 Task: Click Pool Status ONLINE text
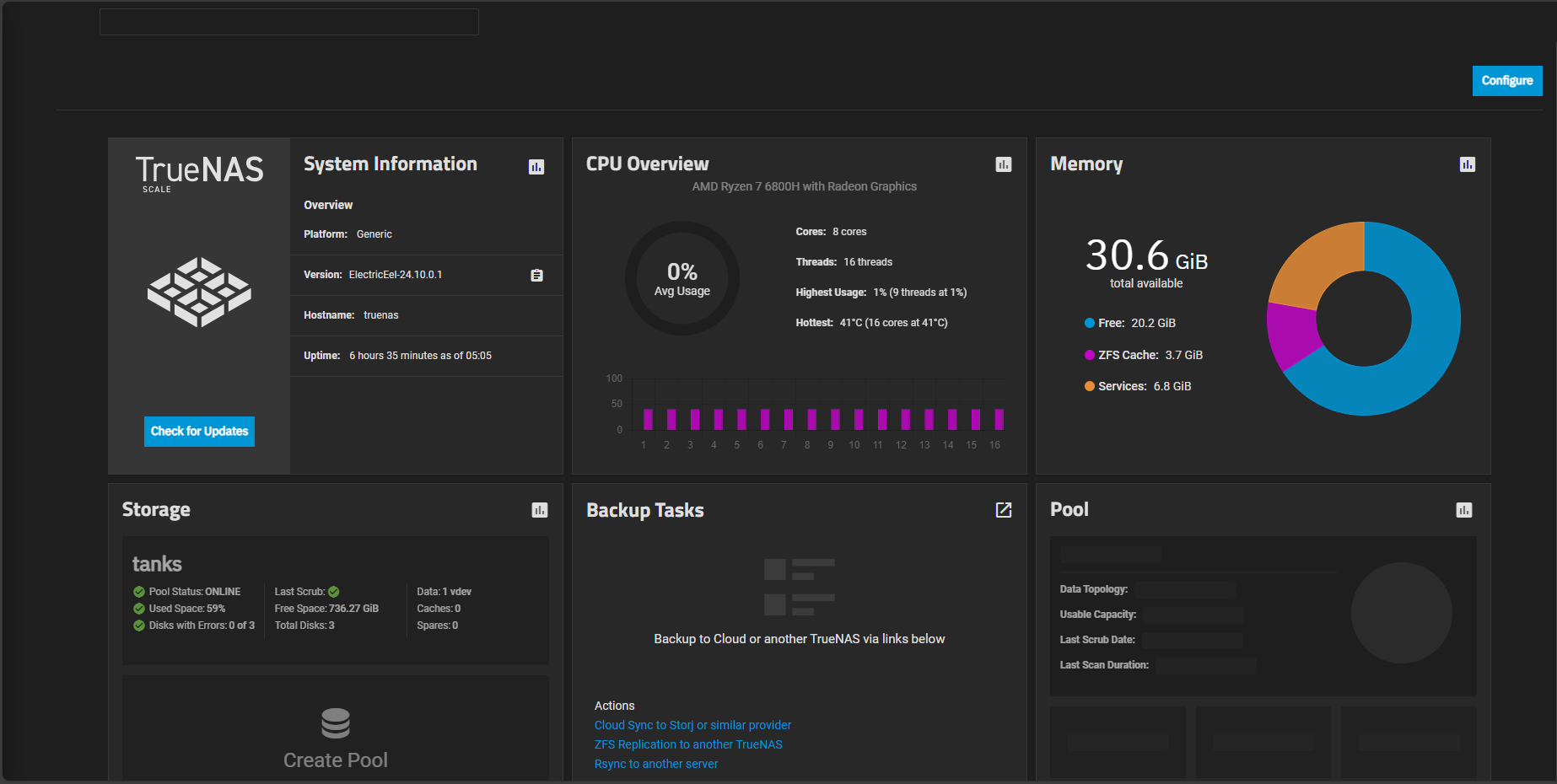pos(195,592)
